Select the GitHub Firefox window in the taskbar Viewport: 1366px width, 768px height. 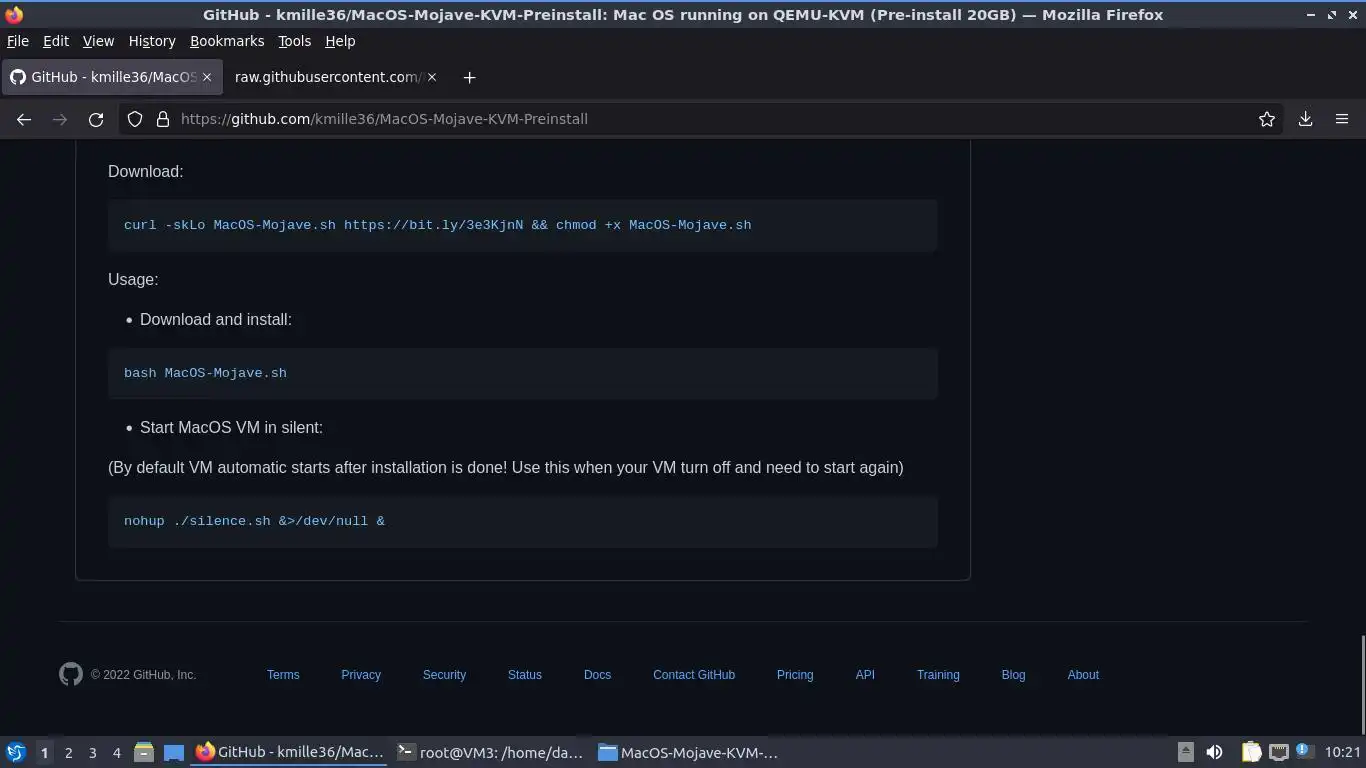290,752
